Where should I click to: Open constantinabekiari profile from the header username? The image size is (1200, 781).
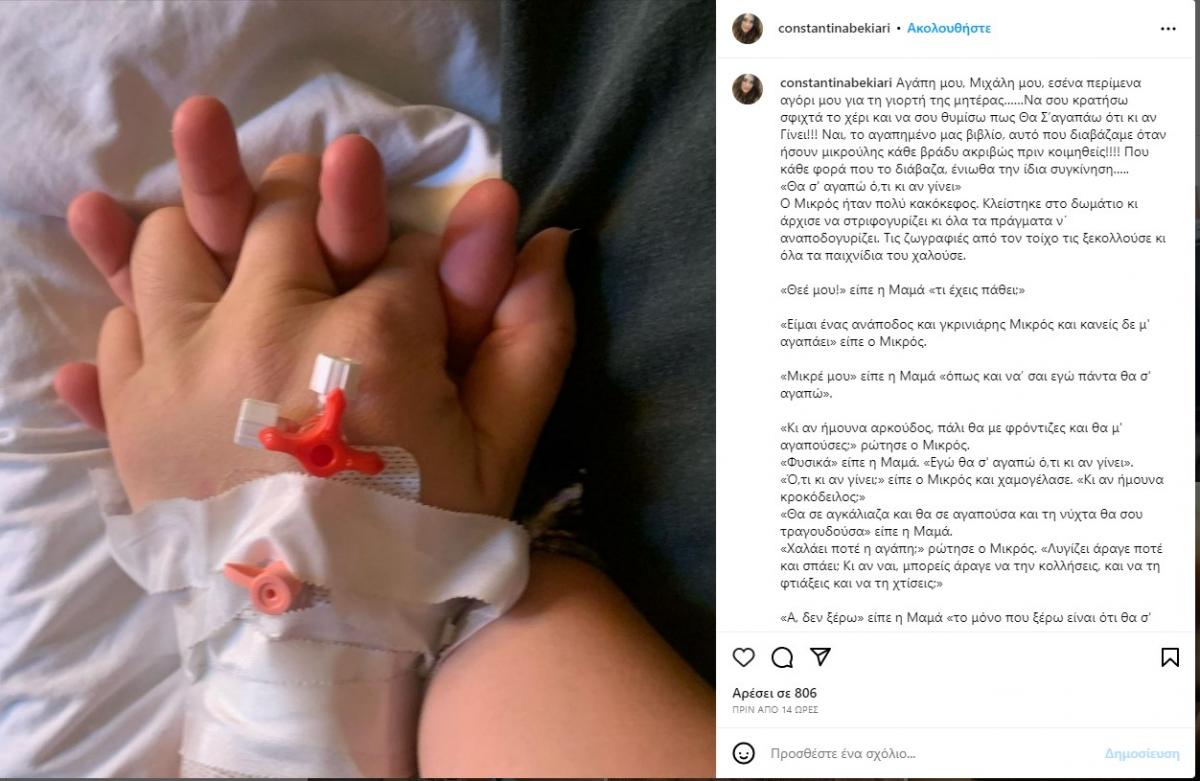coord(834,29)
